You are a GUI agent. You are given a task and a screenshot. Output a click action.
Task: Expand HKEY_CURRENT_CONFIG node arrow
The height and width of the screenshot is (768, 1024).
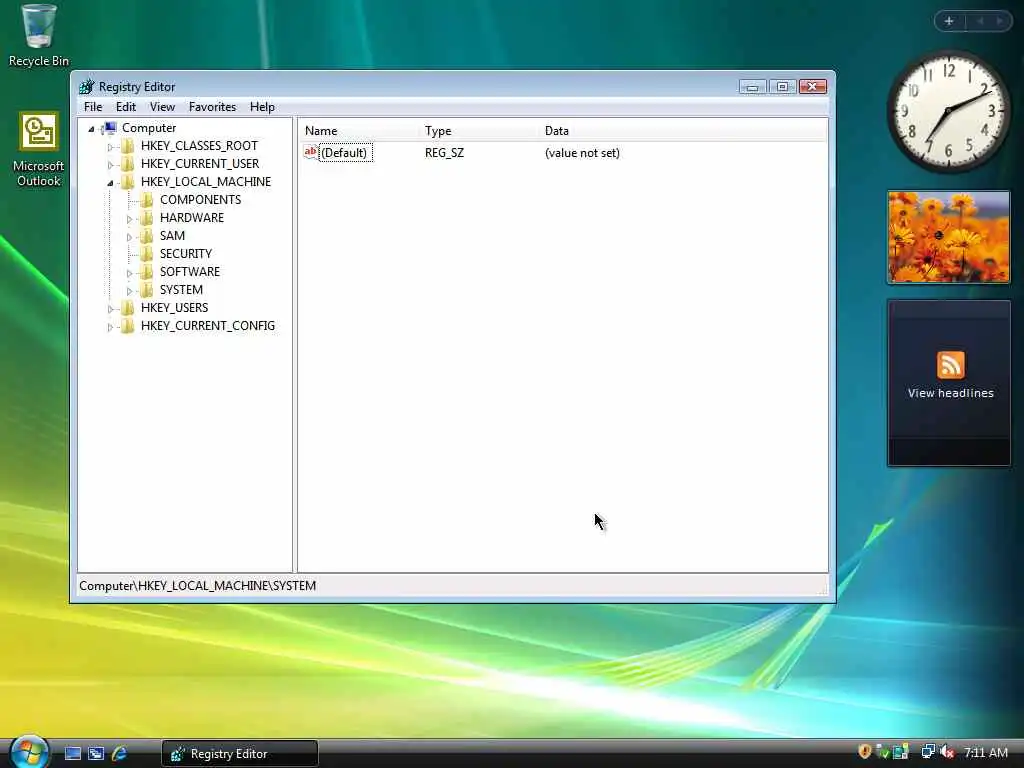(110, 327)
